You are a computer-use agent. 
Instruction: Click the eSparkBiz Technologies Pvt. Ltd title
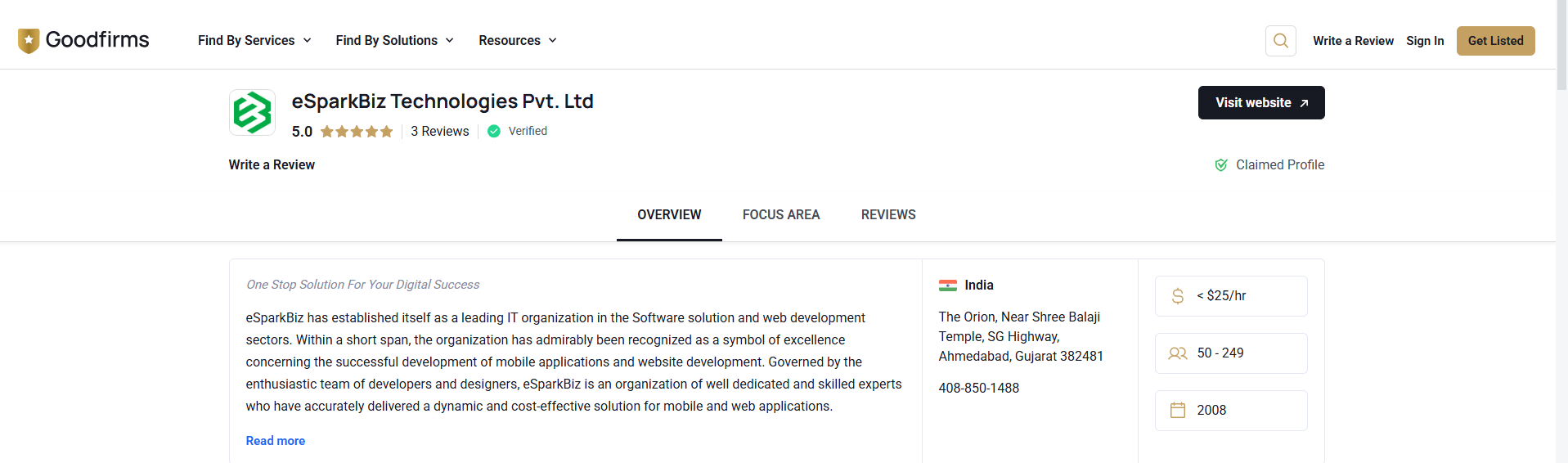tap(443, 101)
